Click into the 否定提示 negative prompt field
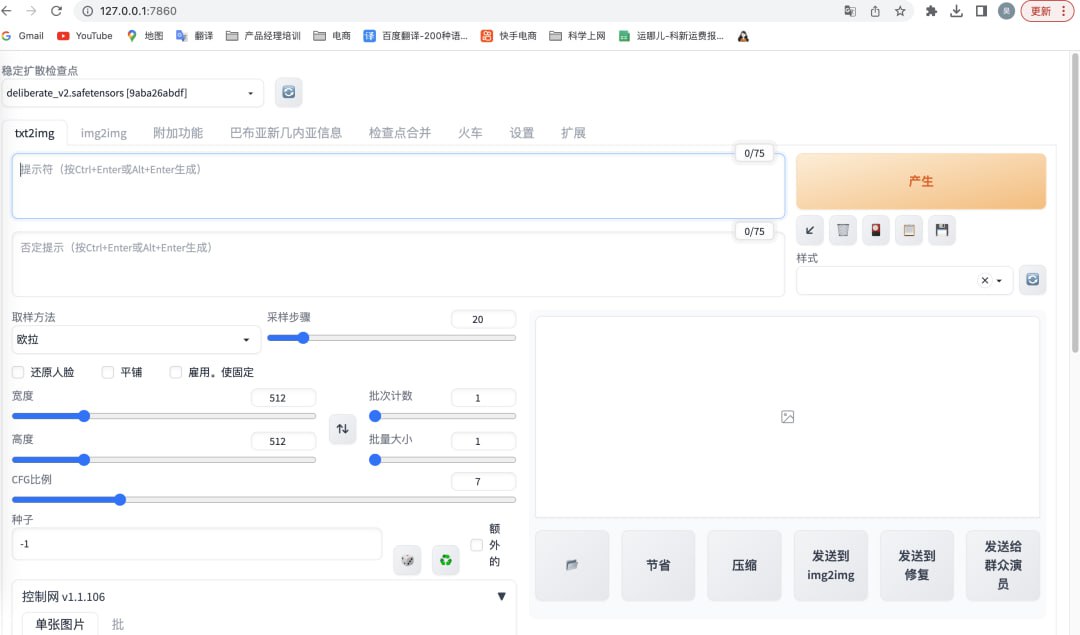This screenshot has height=635, width=1080. point(397,265)
